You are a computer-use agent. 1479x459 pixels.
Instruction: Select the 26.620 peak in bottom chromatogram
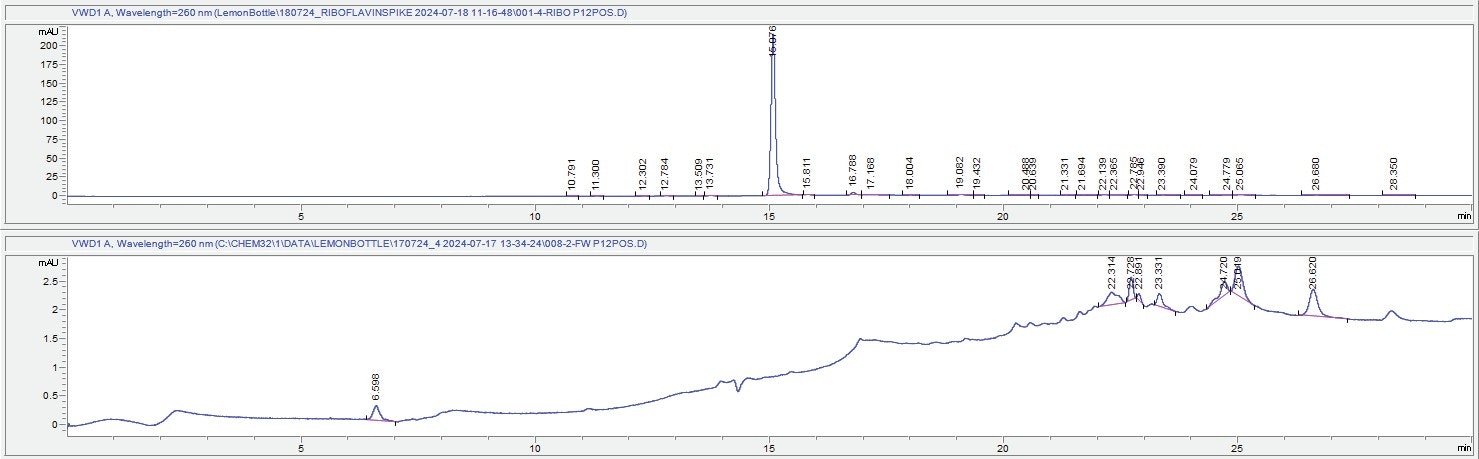click(1313, 290)
